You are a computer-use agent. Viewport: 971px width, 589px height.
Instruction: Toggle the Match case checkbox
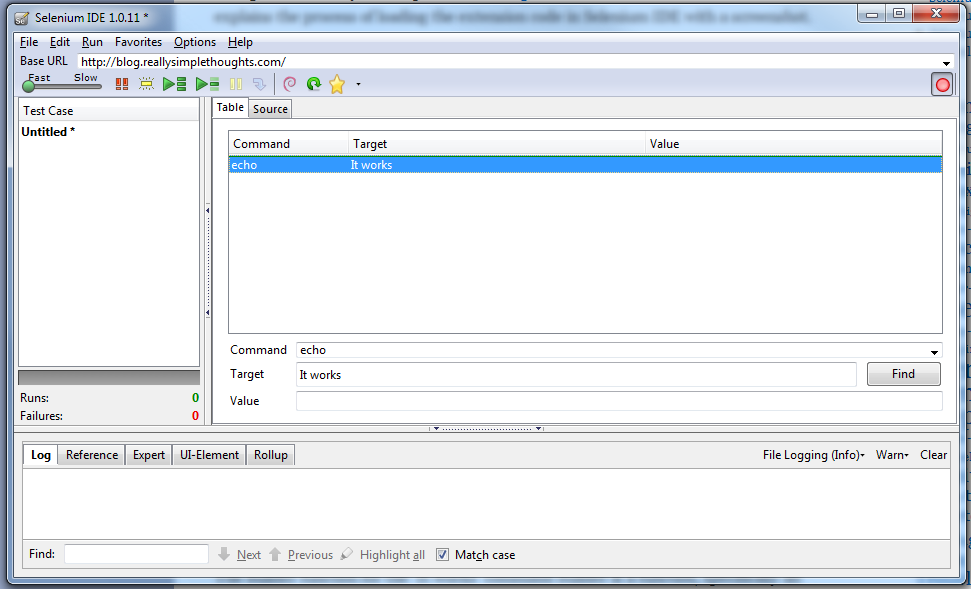[442, 554]
